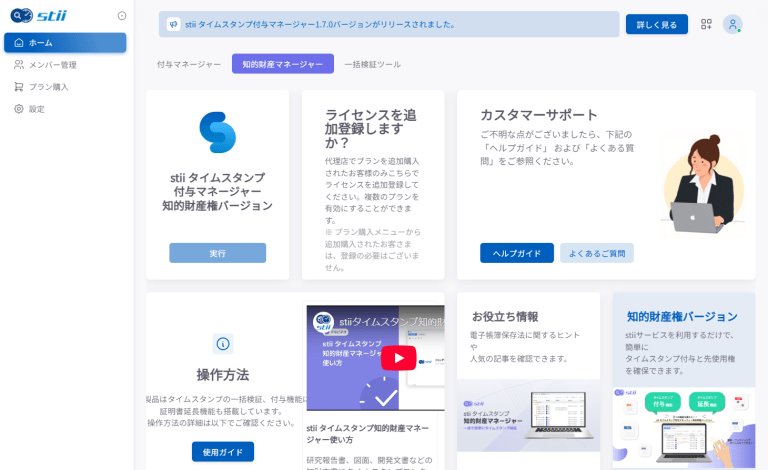Click the 操作方法 heading
768x470 pixels.
pos(223,375)
